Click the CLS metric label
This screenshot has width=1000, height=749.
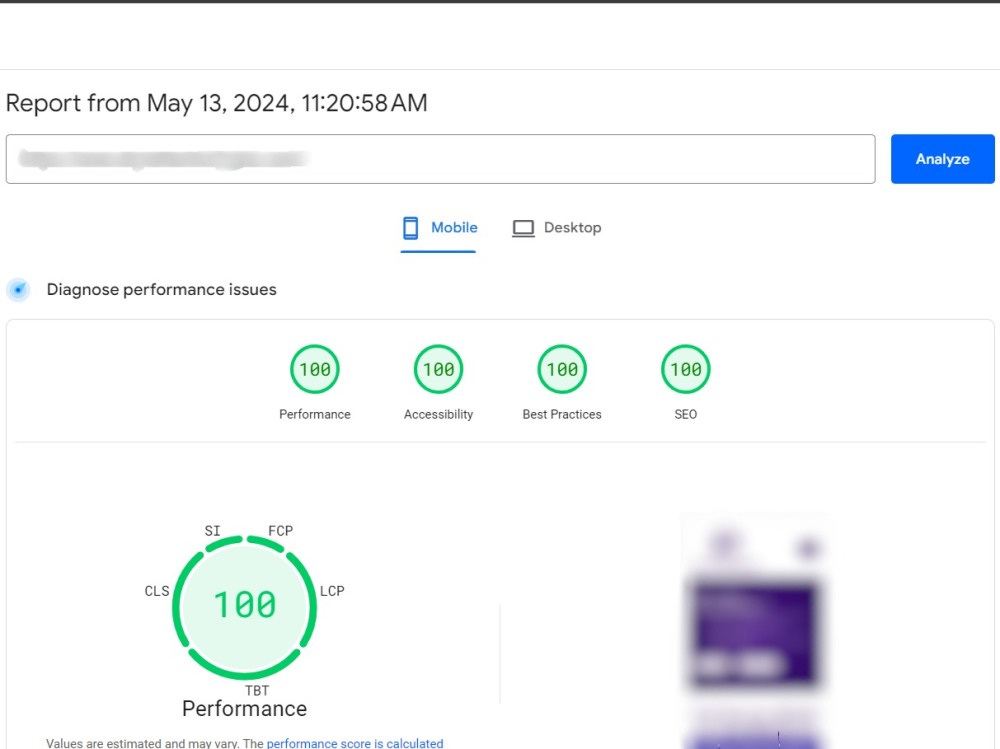click(157, 591)
